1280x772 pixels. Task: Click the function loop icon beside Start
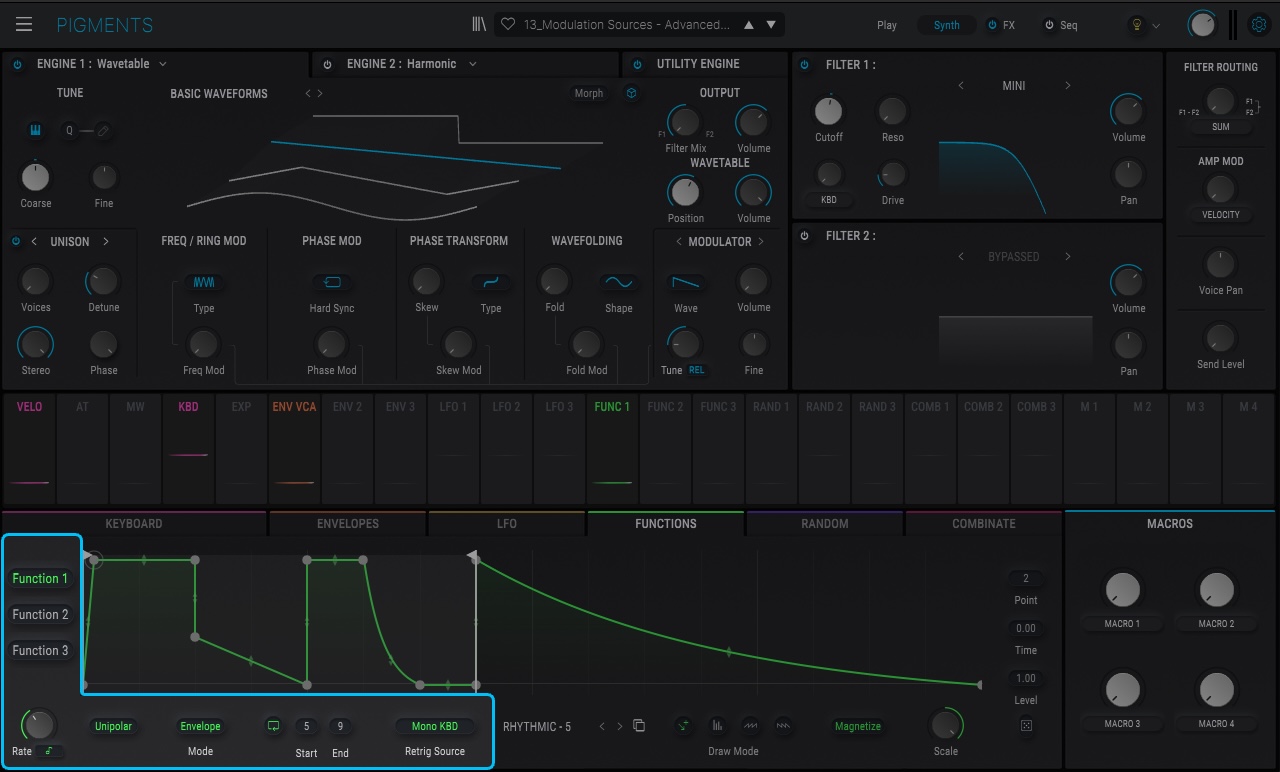coord(273,727)
